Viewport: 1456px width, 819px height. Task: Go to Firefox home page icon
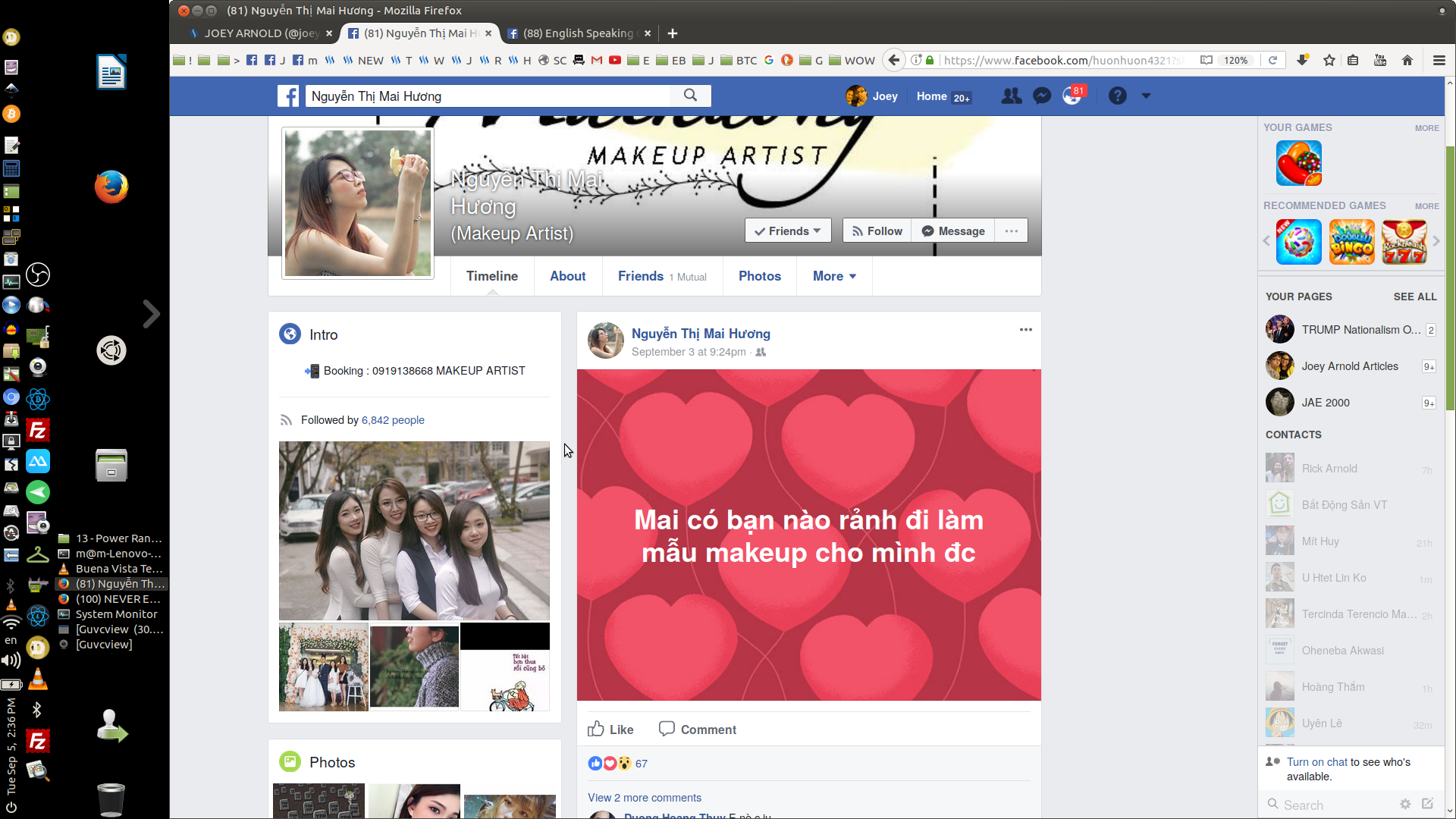[x=1407, y=60]
